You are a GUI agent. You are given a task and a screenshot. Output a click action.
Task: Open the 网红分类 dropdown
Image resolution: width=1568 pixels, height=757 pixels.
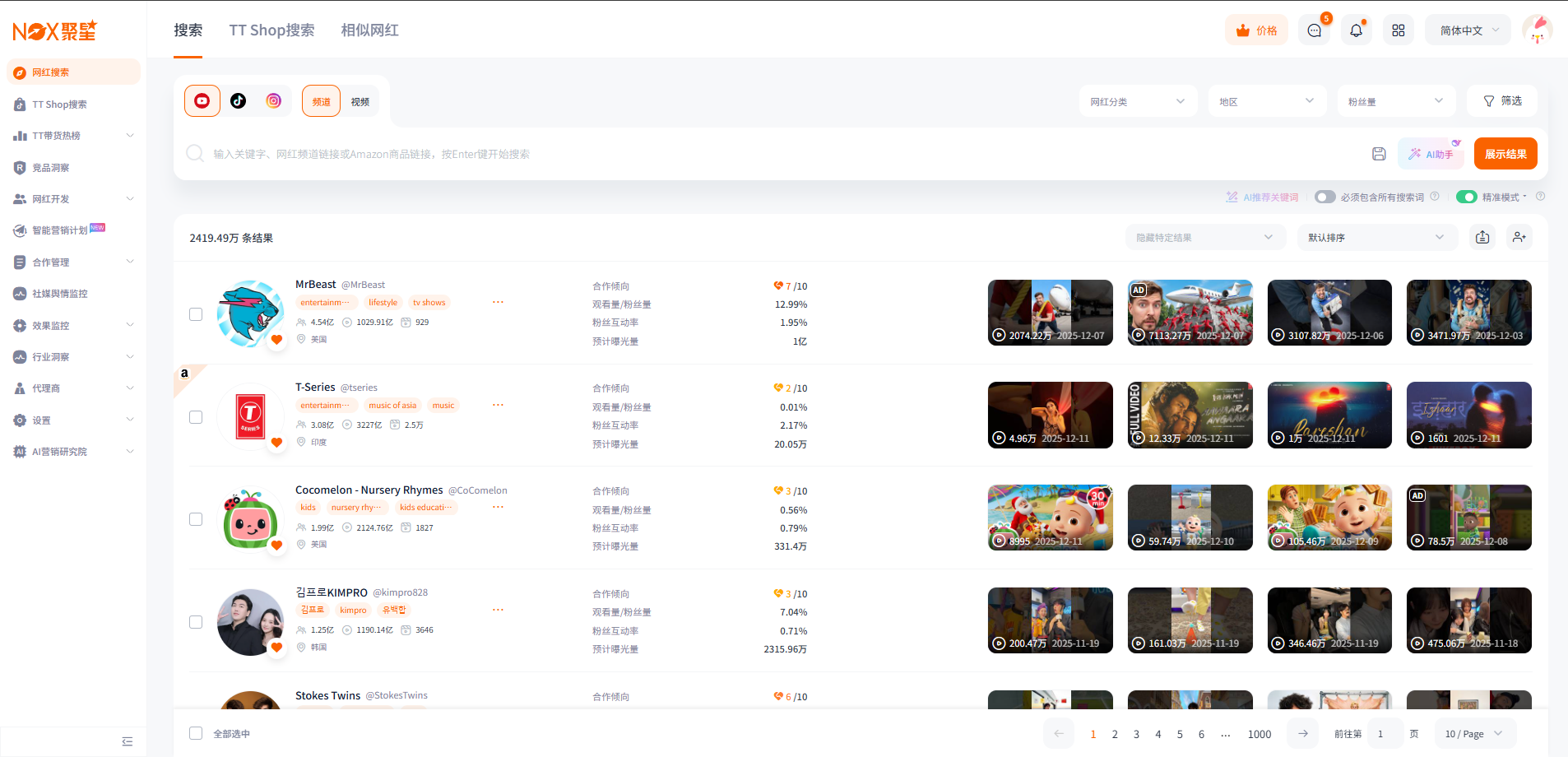tap(1137, 101)
